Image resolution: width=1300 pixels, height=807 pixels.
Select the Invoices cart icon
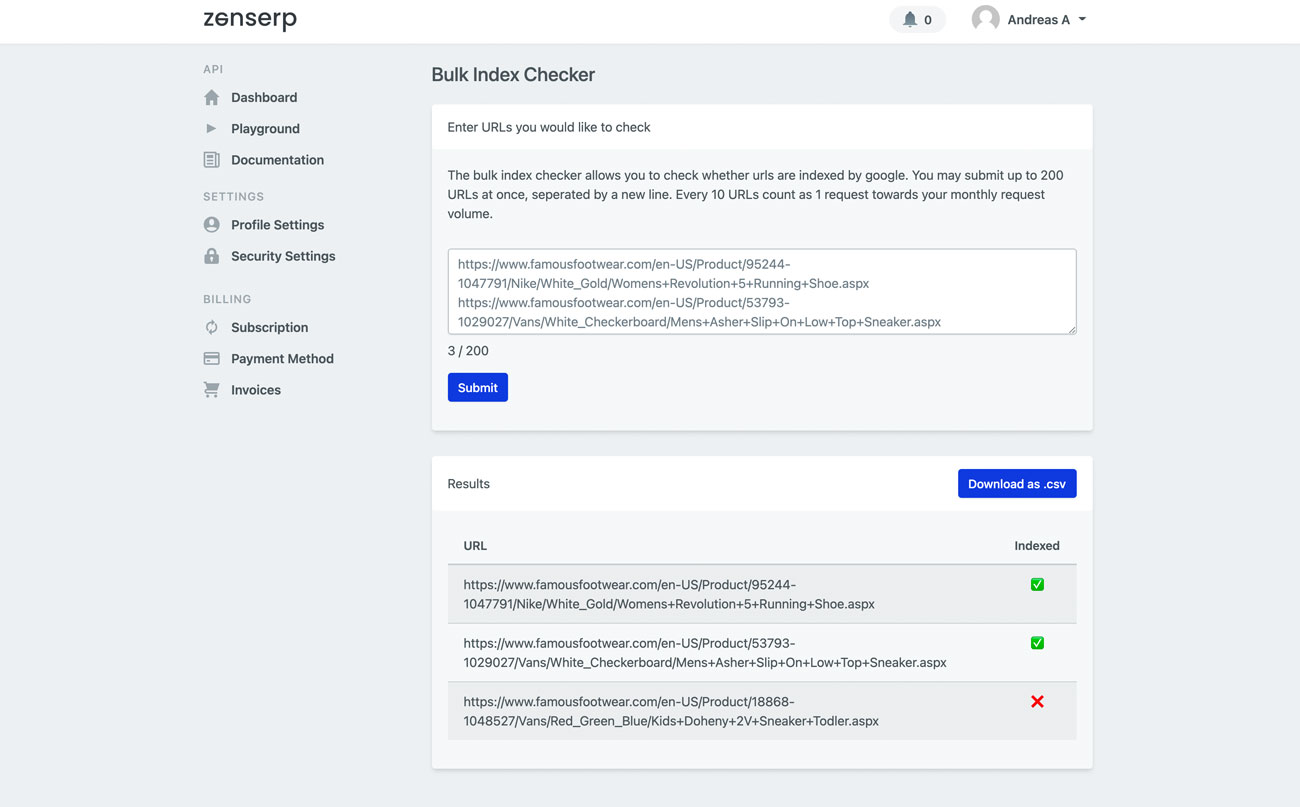(x=211, y=390)
